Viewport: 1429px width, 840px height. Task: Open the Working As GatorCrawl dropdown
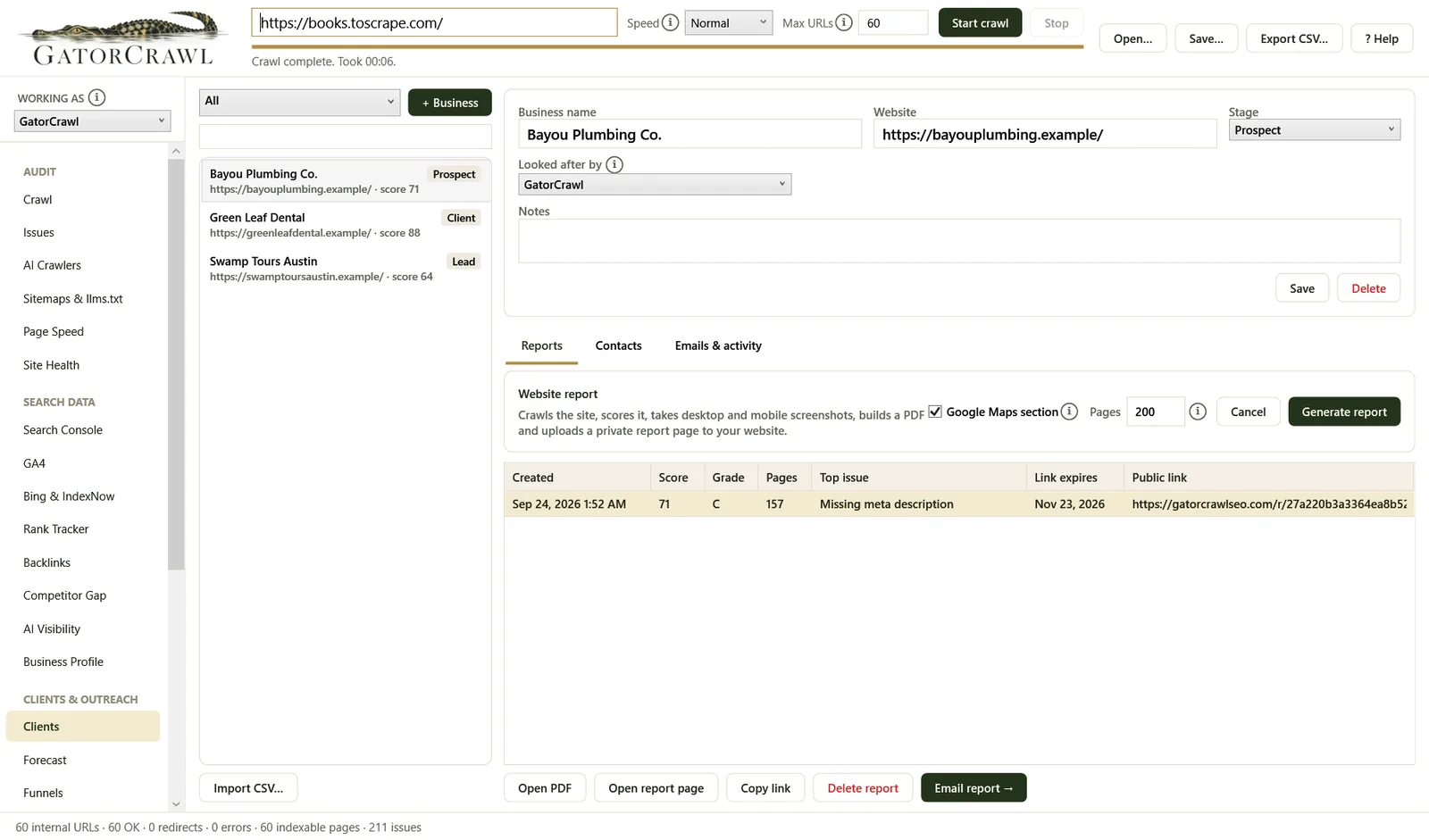[x=92, y=121]
